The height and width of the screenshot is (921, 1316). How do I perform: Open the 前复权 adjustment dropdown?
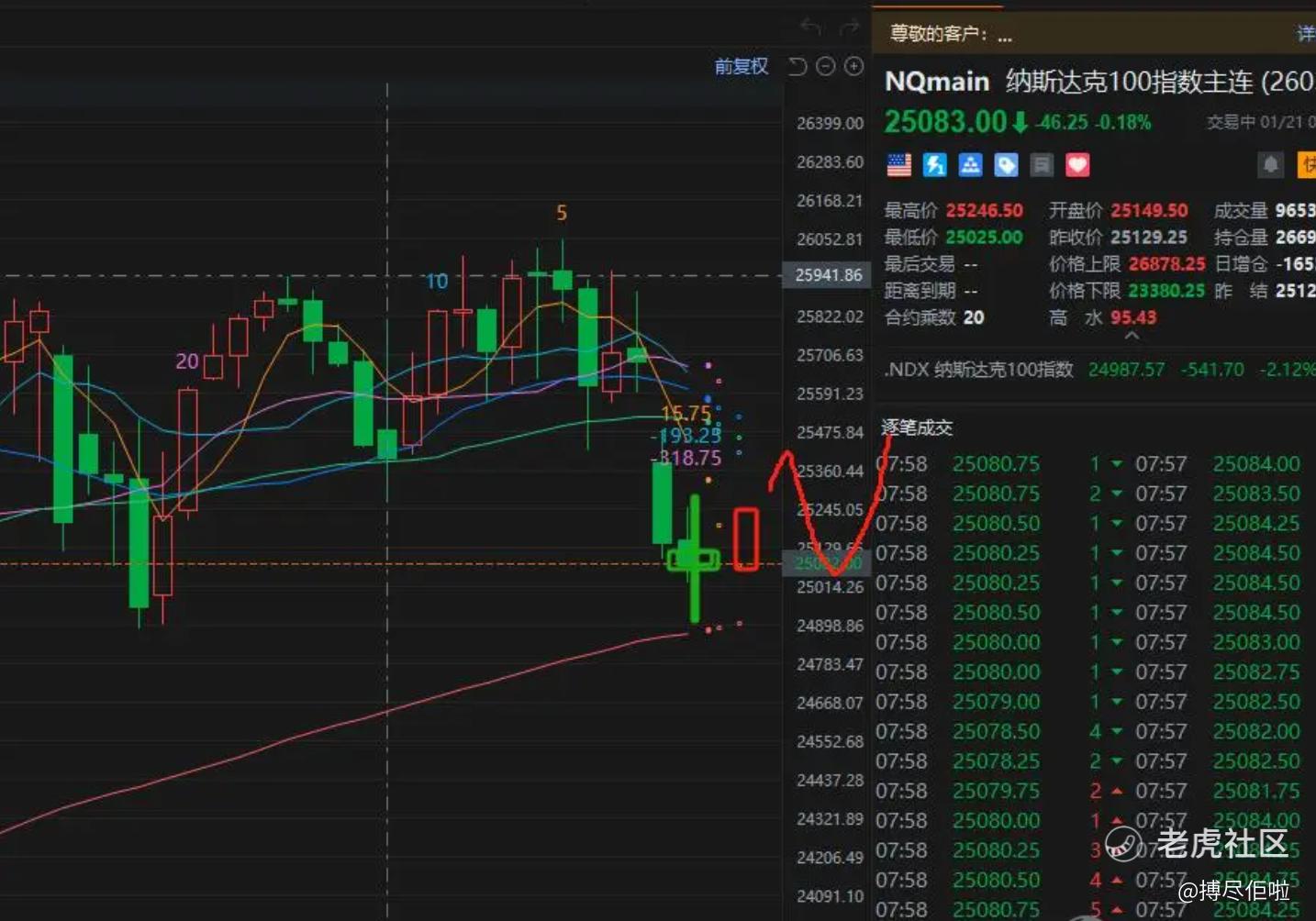point(742,66)
